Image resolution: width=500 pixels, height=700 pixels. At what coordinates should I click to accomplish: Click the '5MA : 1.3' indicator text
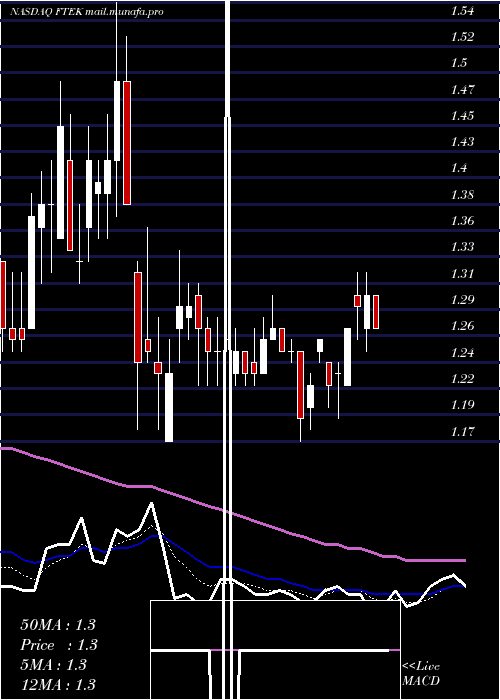(x=54, y=665)
